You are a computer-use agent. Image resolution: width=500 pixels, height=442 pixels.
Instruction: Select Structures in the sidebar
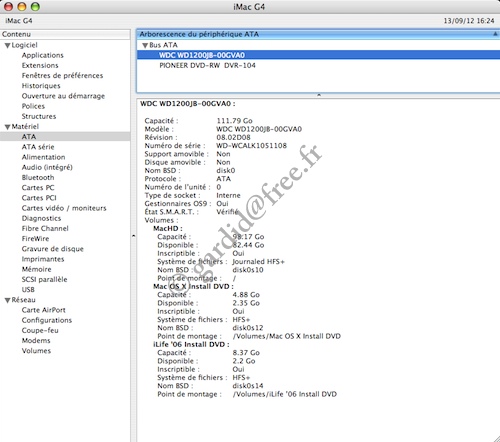[39, 116]
